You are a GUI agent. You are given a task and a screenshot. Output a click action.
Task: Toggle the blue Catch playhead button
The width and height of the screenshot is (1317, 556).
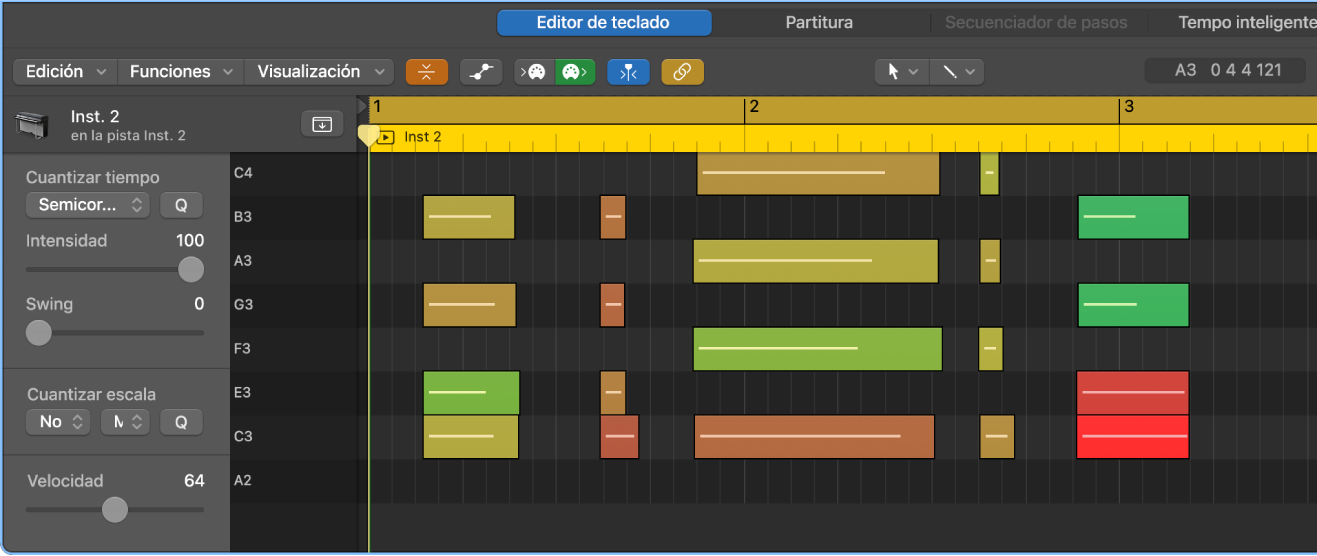(628, 72)
